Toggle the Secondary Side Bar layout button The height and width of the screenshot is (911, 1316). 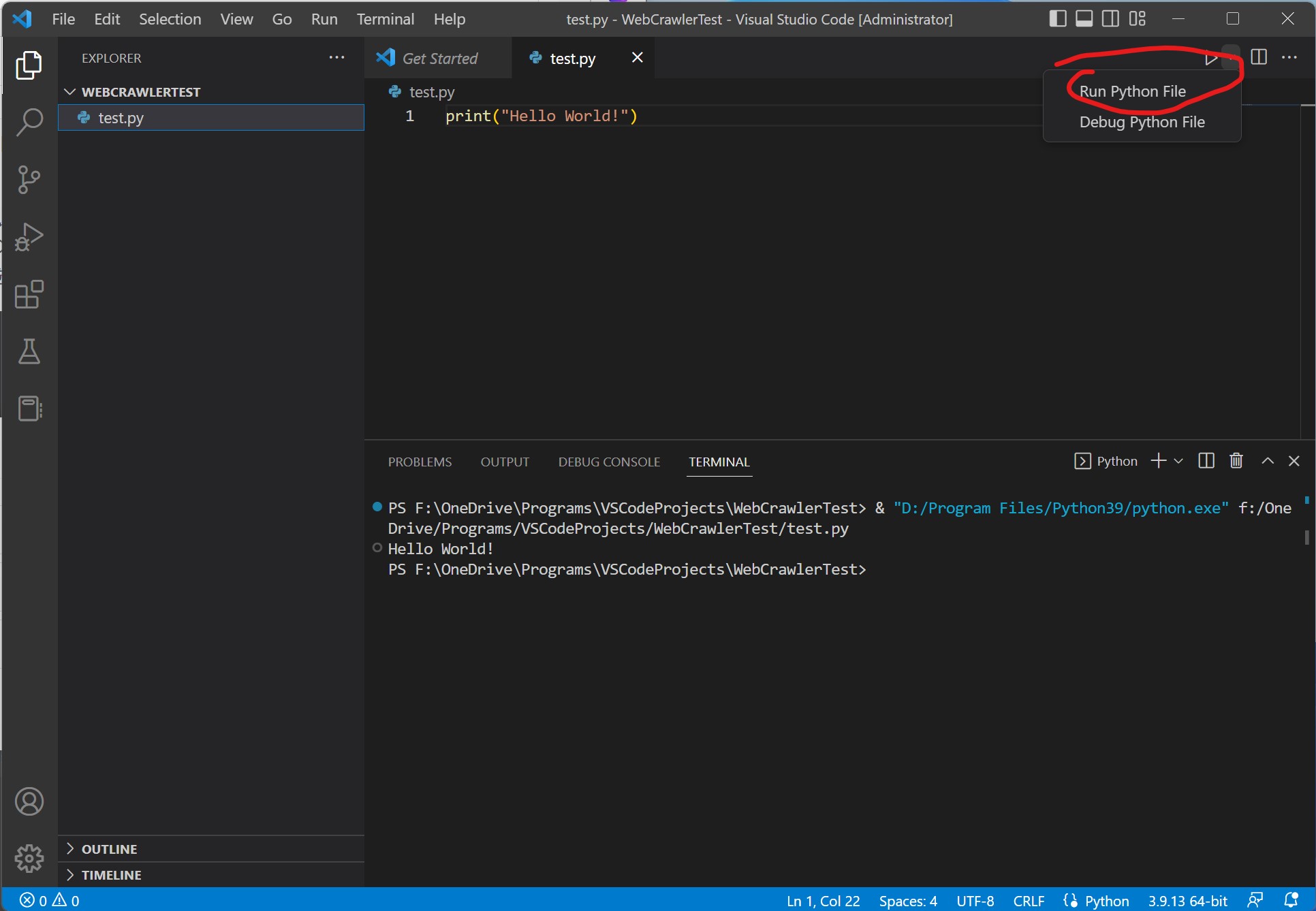tap(1110, 19)
